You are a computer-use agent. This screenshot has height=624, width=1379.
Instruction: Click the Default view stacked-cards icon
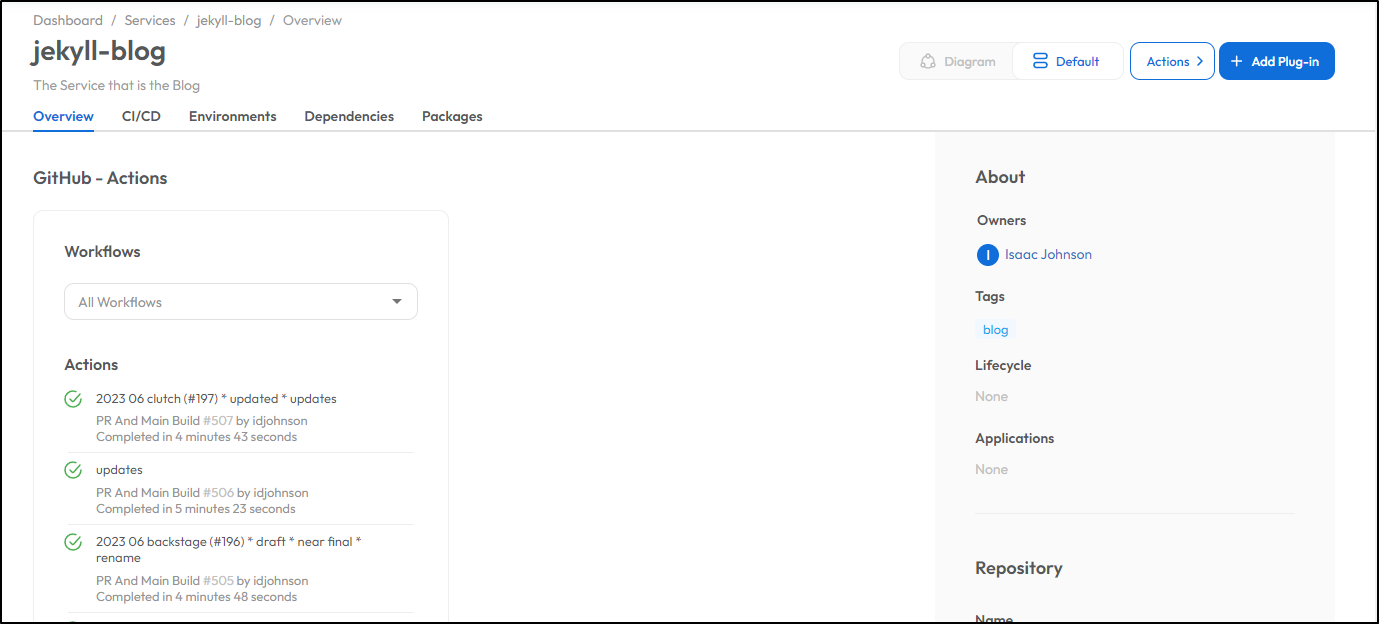[1041, 61]
